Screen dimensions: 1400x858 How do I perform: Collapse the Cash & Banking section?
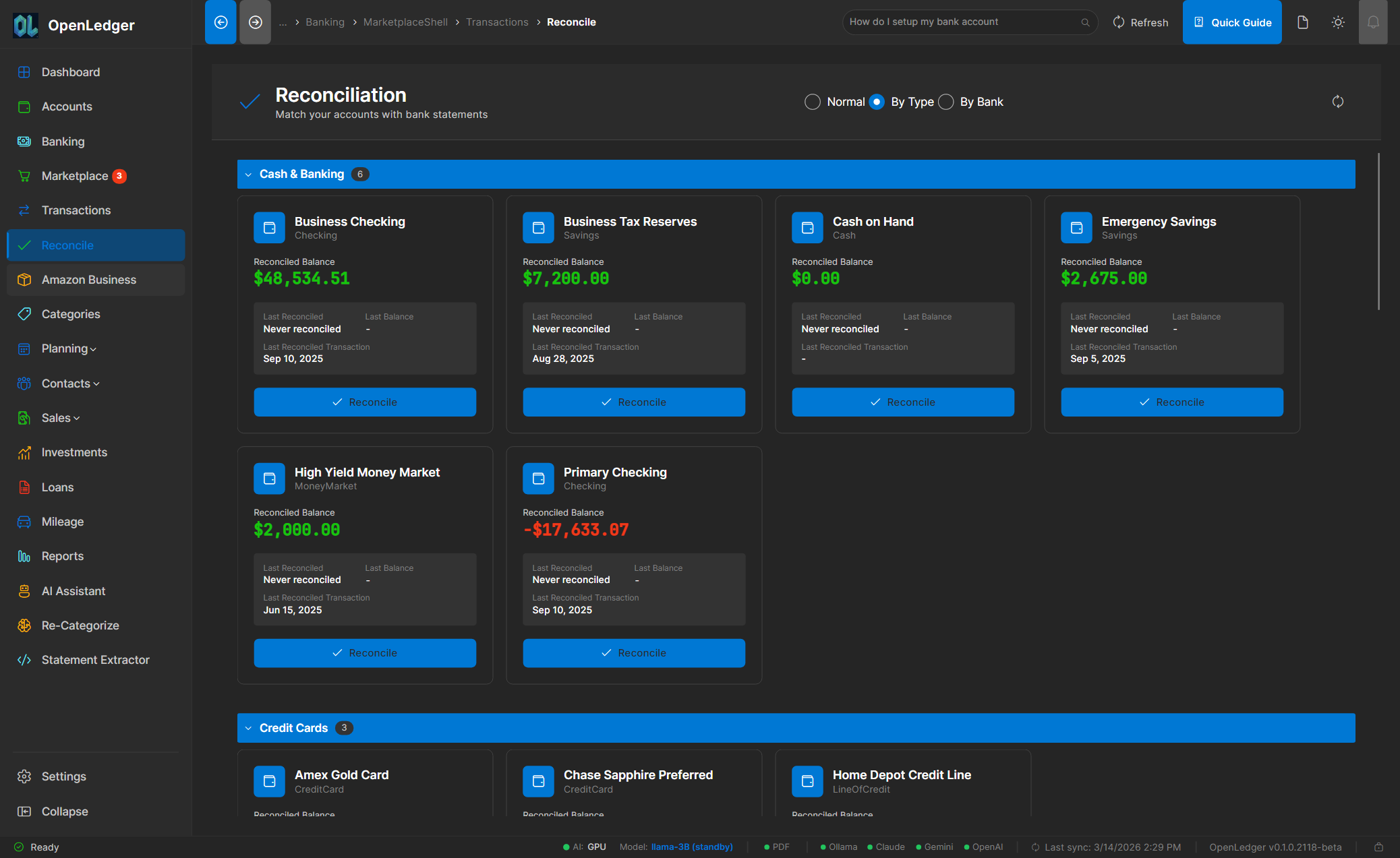pyautogui.click(x=248, y=175)
